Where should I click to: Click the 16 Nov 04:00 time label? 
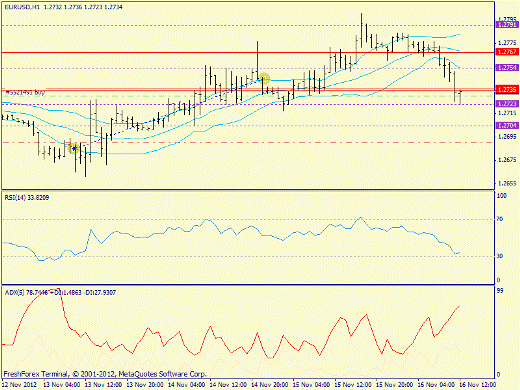click(436, 385)
